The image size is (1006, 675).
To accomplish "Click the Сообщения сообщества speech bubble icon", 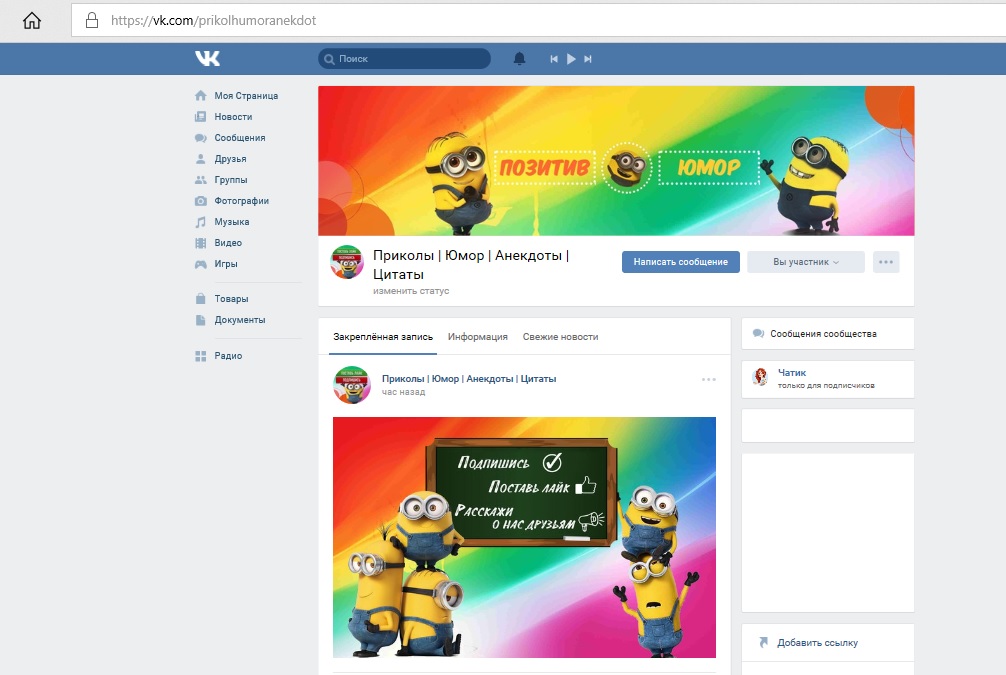I will 758,334.
